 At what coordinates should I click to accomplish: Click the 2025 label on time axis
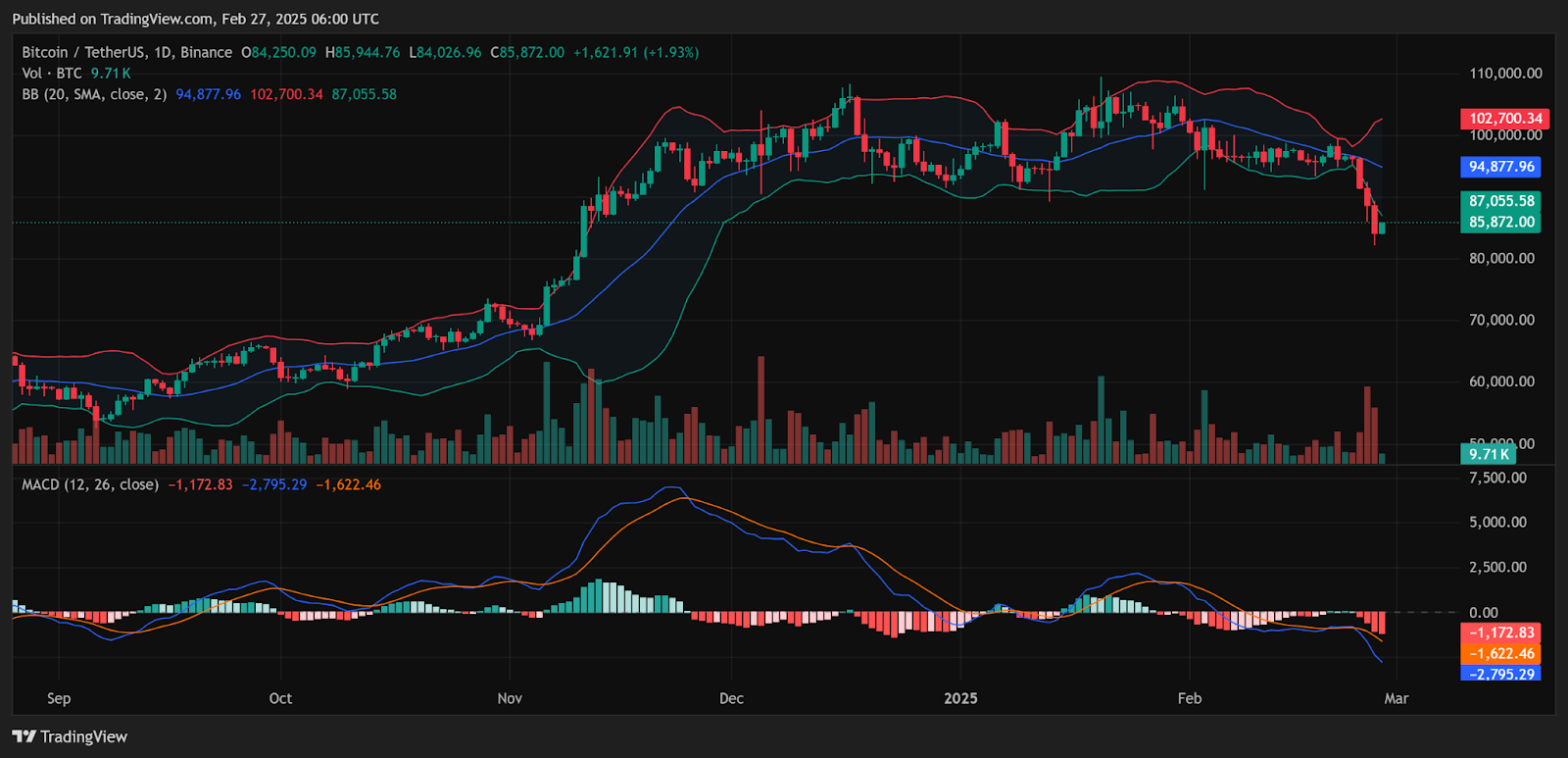coord(960,699)
